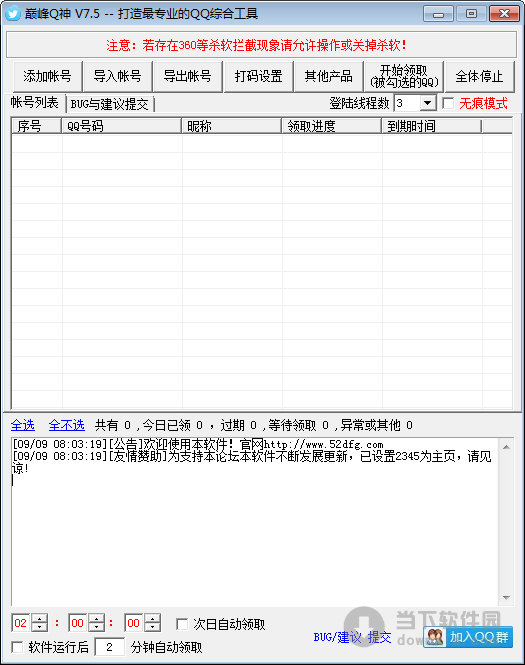Click the 昵称 column header

(x=232, y=126)
